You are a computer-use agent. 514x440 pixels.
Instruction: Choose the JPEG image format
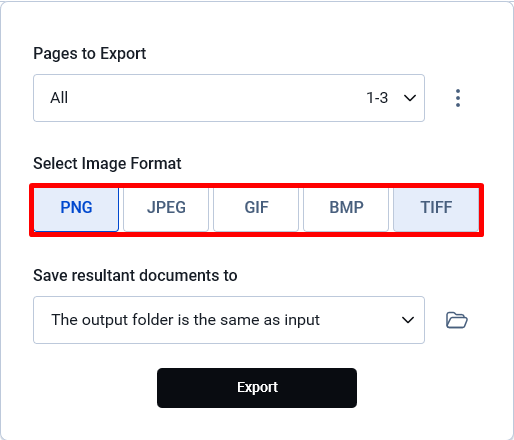point(166,210)
